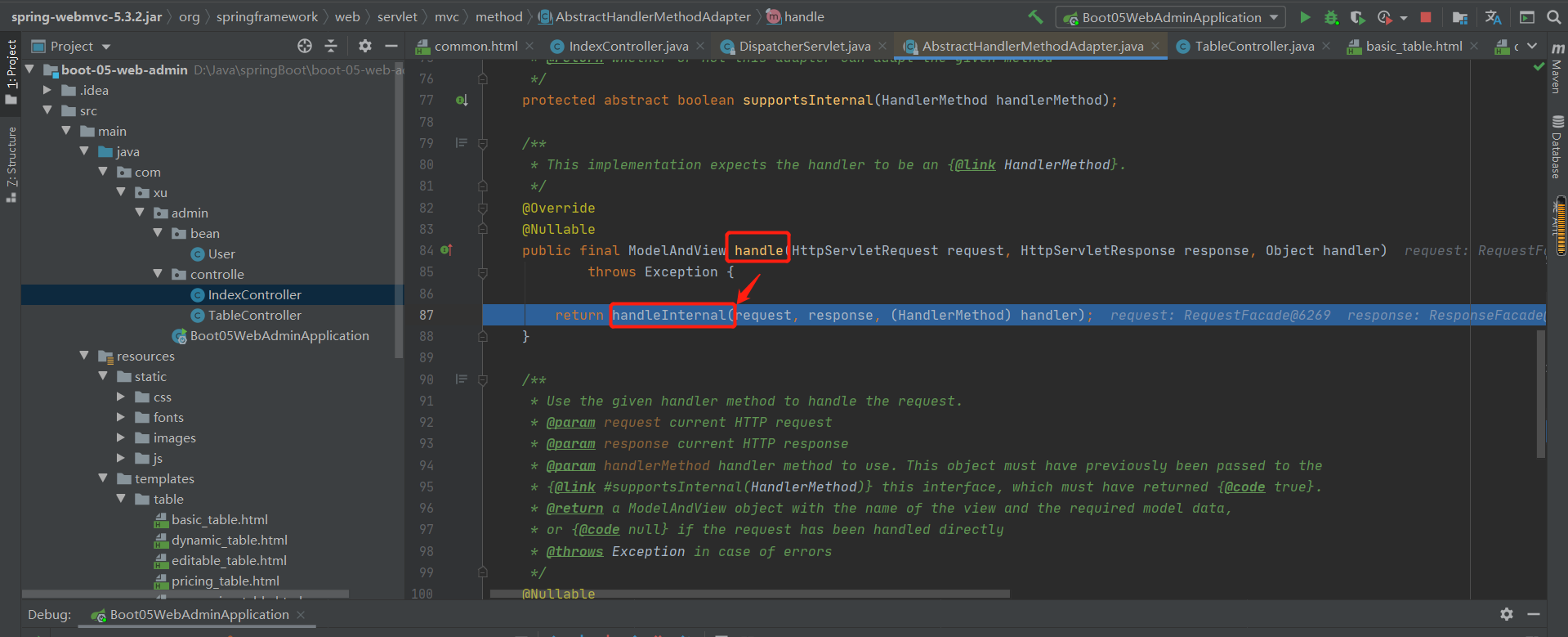1568x637 pixels.
Task: Collapse all in Project panel
Action: 331,46
